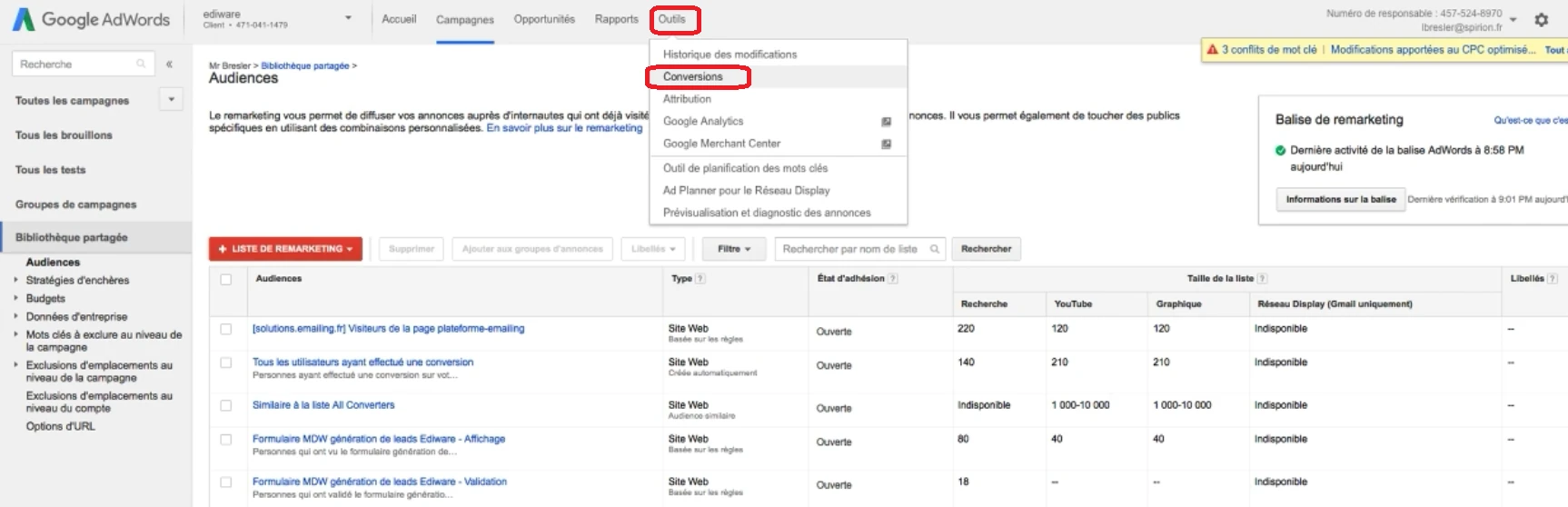This screenshot has height=507, width=1568.
Task: Open the settings gear icon
Action: click(x=1541, y=20)
